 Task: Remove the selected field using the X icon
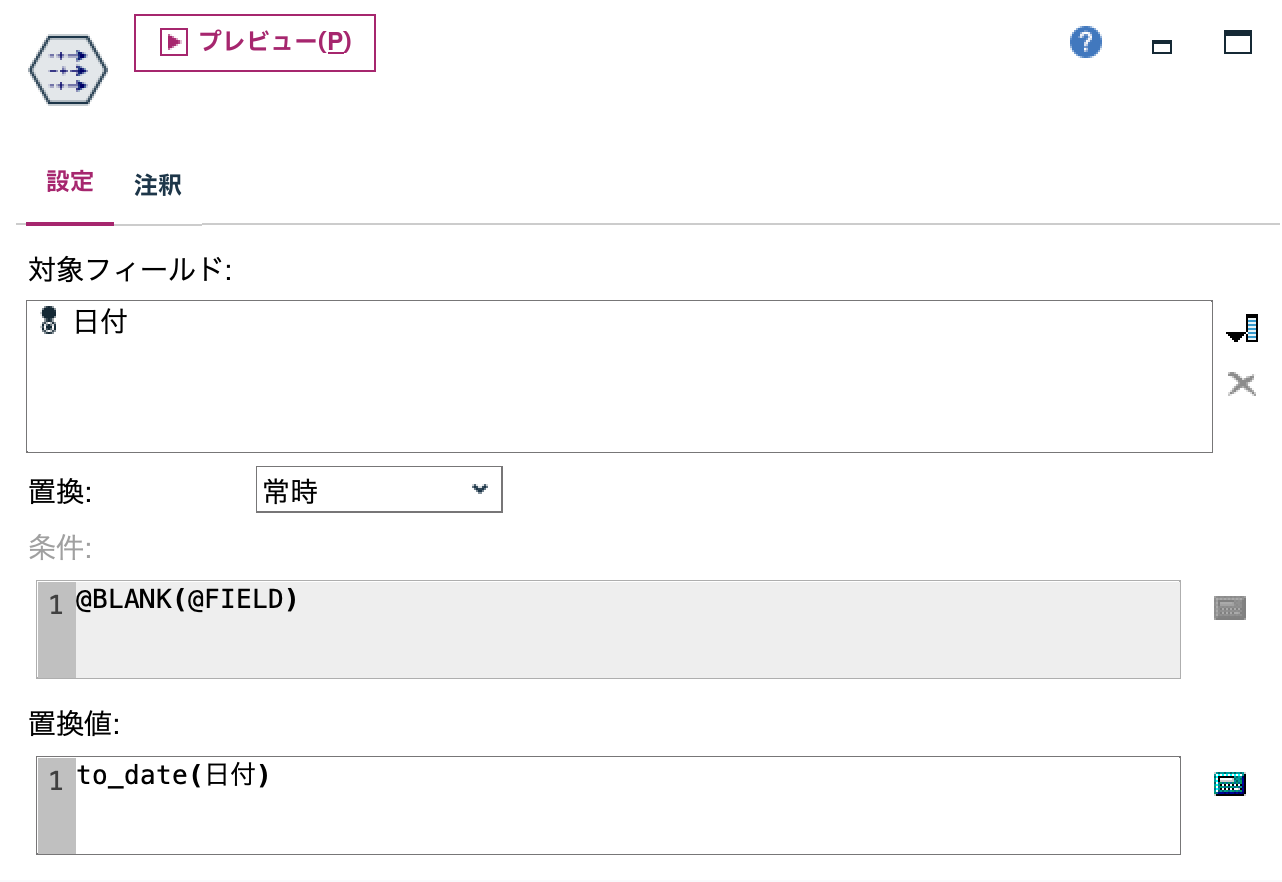click(1242, 383)
